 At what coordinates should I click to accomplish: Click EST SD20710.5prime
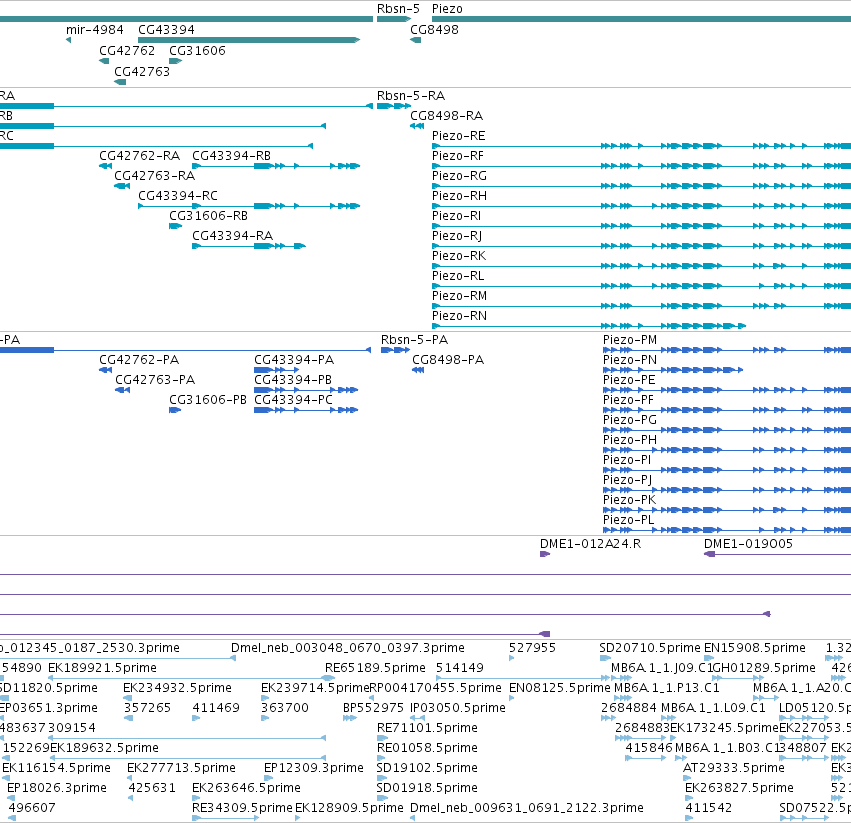tap(650, 648)
